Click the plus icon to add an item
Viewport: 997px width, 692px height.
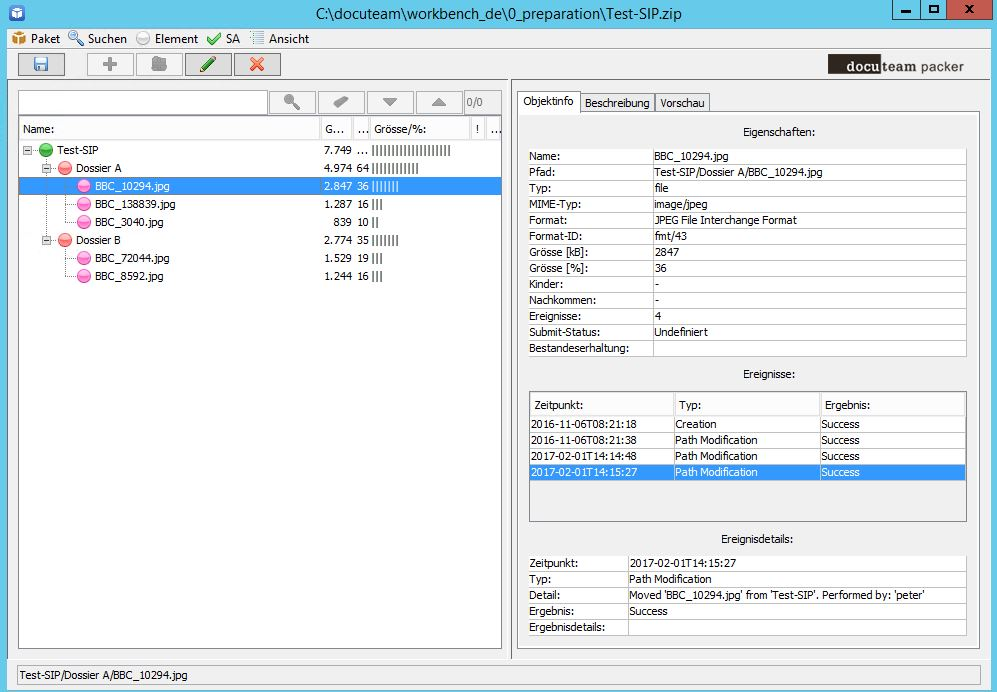[x=110, y=64]
